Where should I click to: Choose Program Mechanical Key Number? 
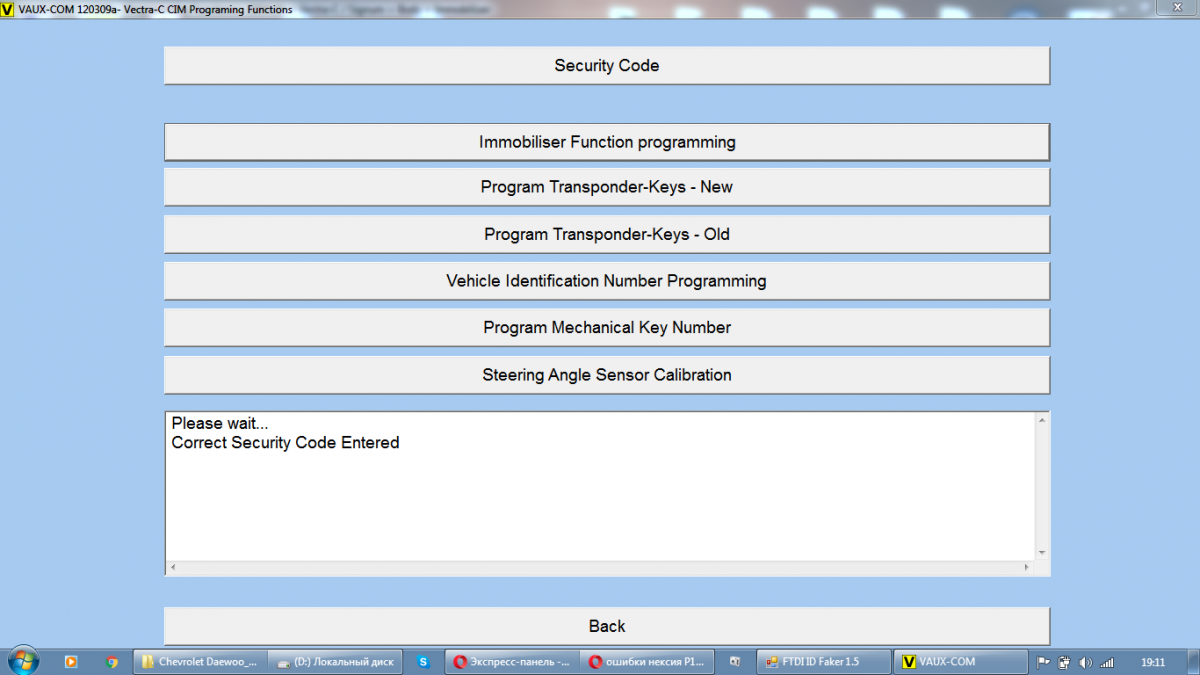[607, 327]
